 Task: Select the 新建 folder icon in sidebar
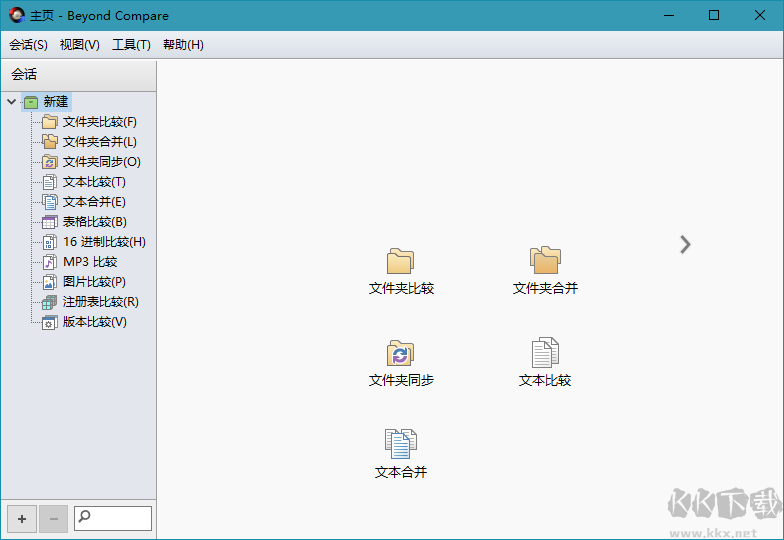[x=31, y=102]
